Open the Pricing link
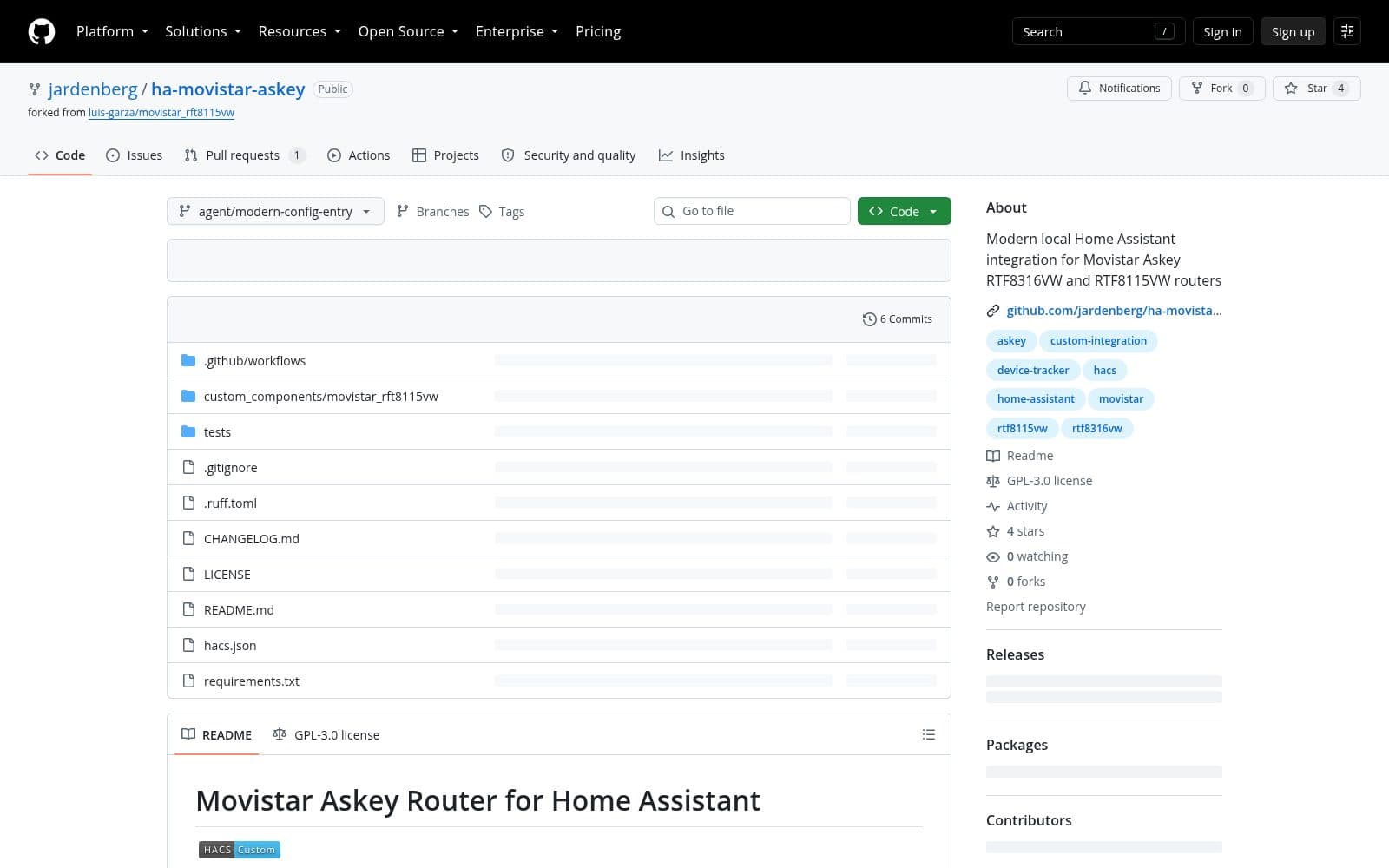1389x868 pixels. point(598,31)
